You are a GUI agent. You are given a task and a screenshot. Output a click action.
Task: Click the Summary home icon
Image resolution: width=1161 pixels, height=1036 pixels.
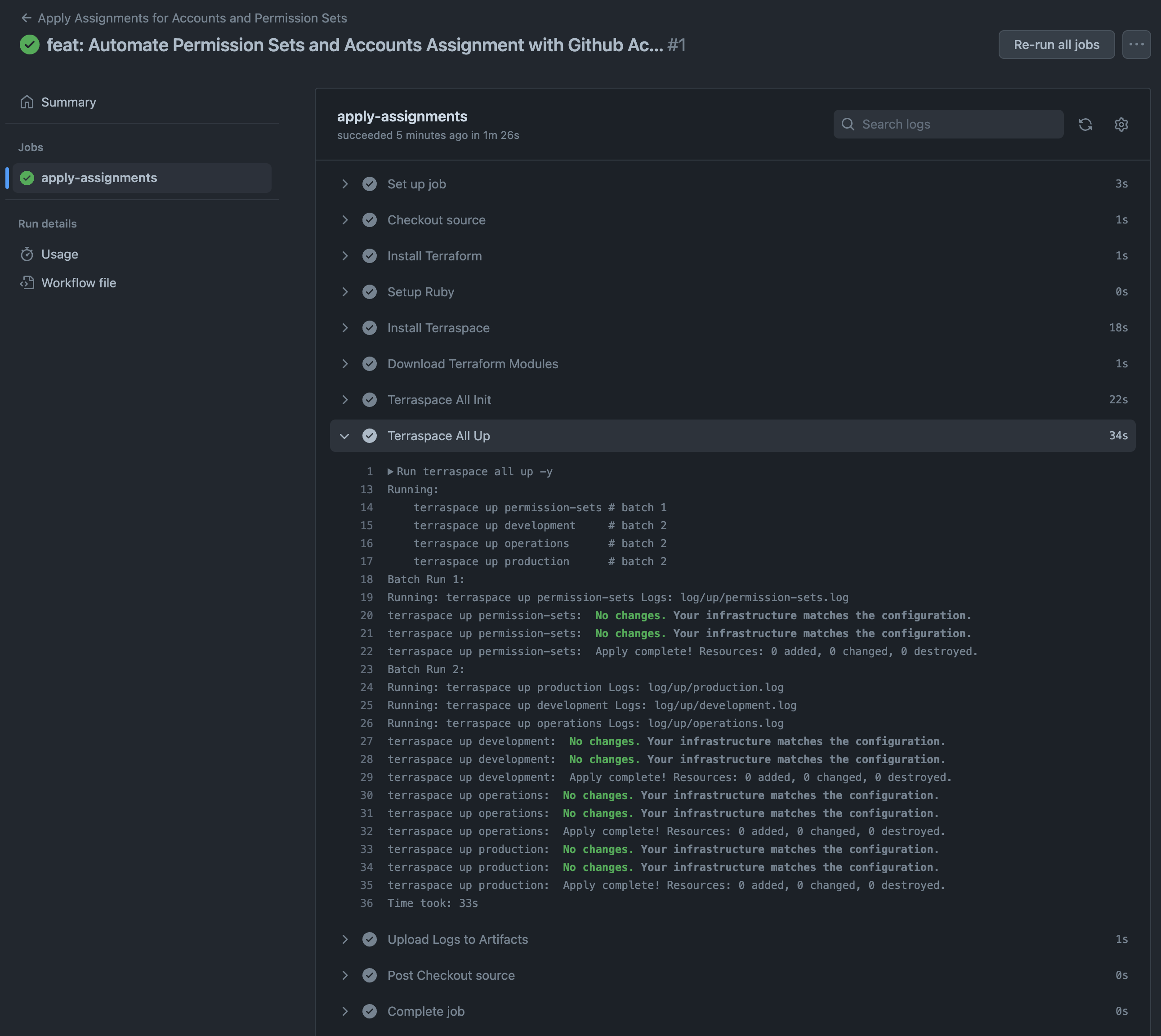[27, 102]
